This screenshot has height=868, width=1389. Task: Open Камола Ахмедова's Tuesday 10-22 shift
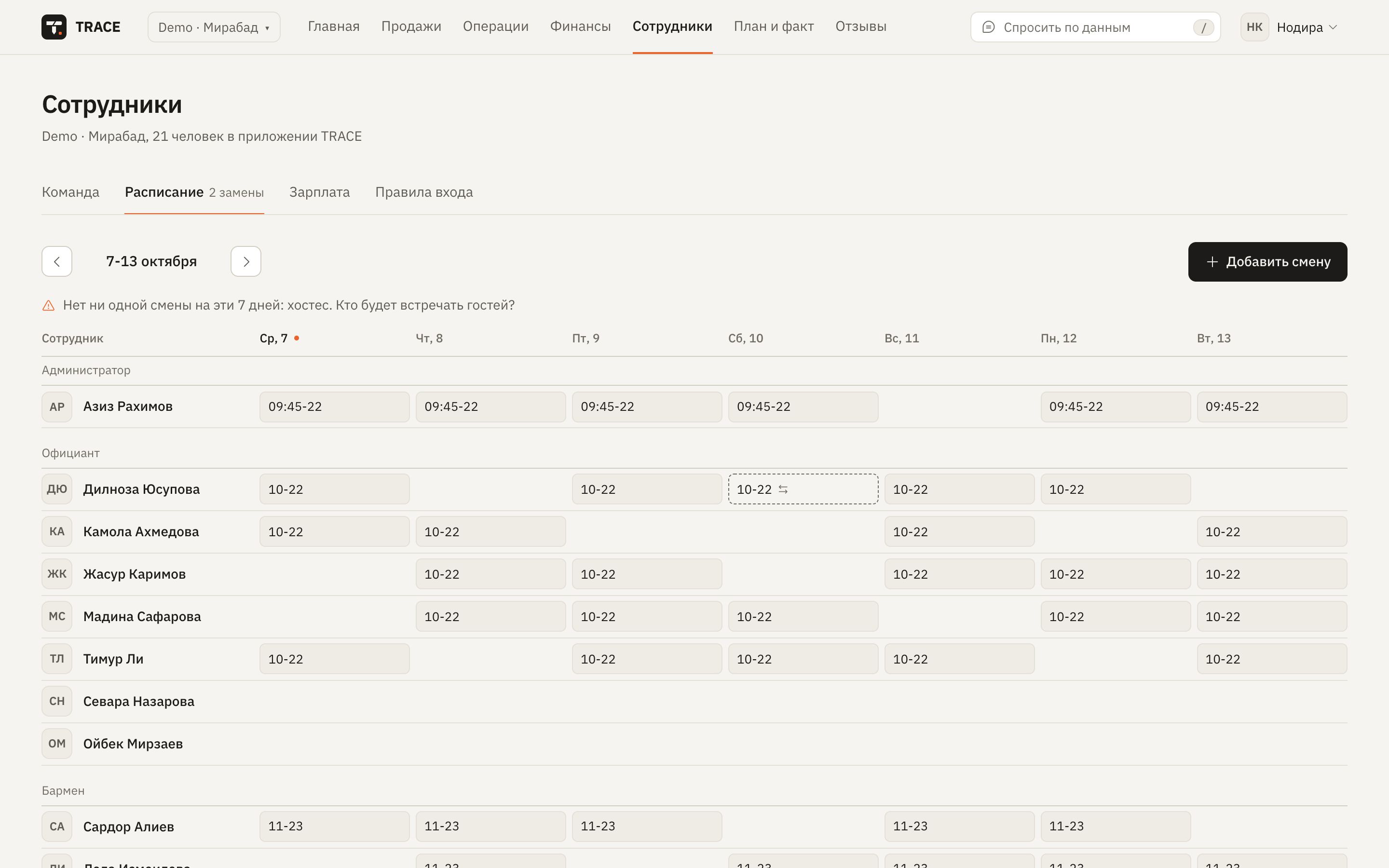(x=1272, y=531)
